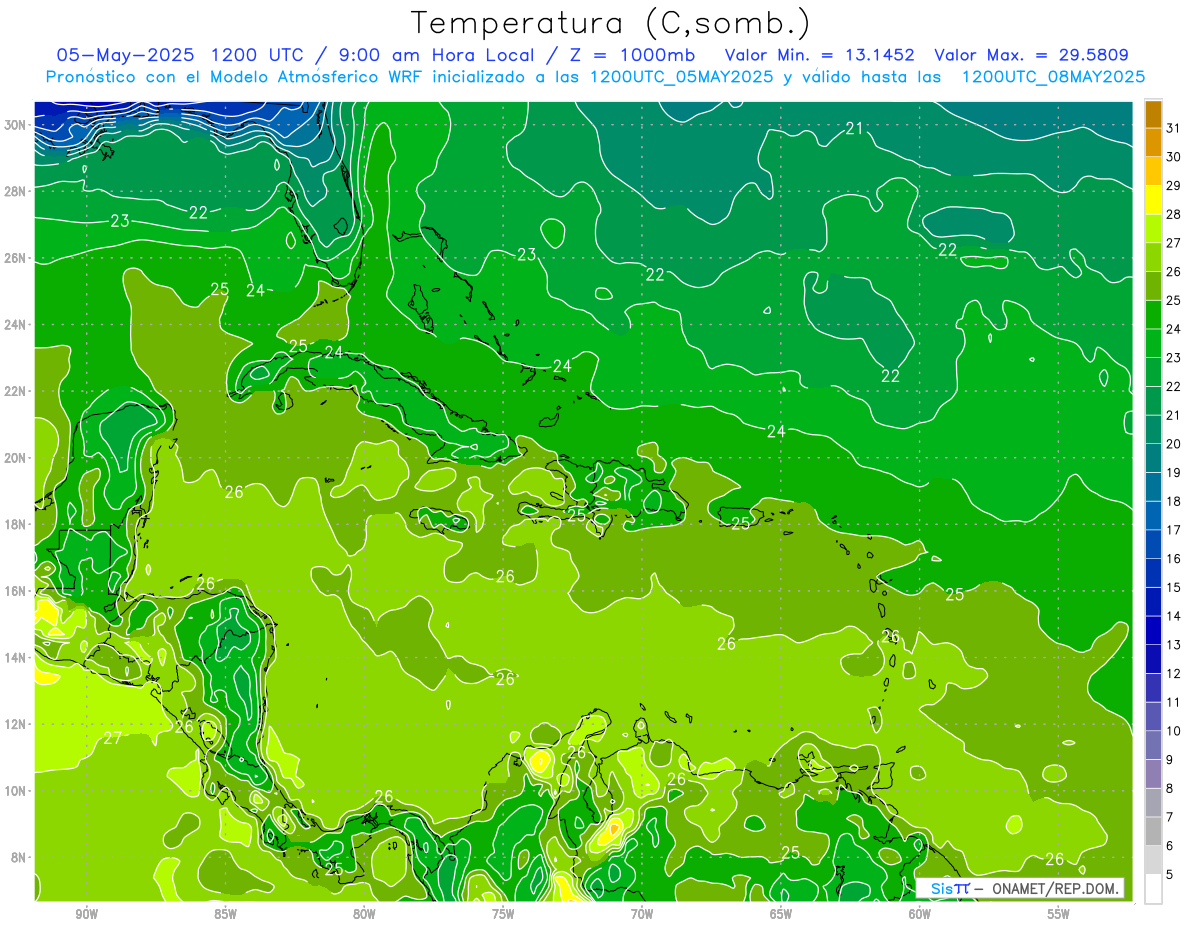Click the legend value label 18
This screenshot has height=927, width=1200.
coord(1173,501)
